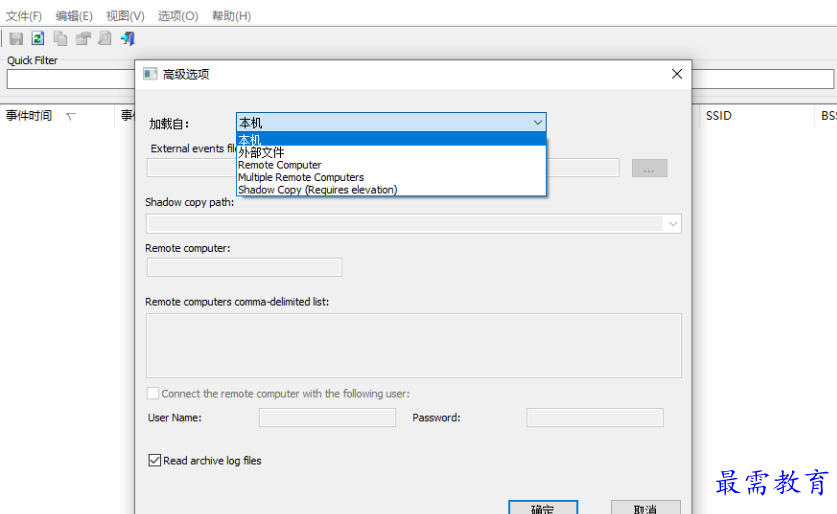Viewport: 837px width, 514px height.
Task: Click the green Refresh toolbar icon
Action: (x=38, y=38)
